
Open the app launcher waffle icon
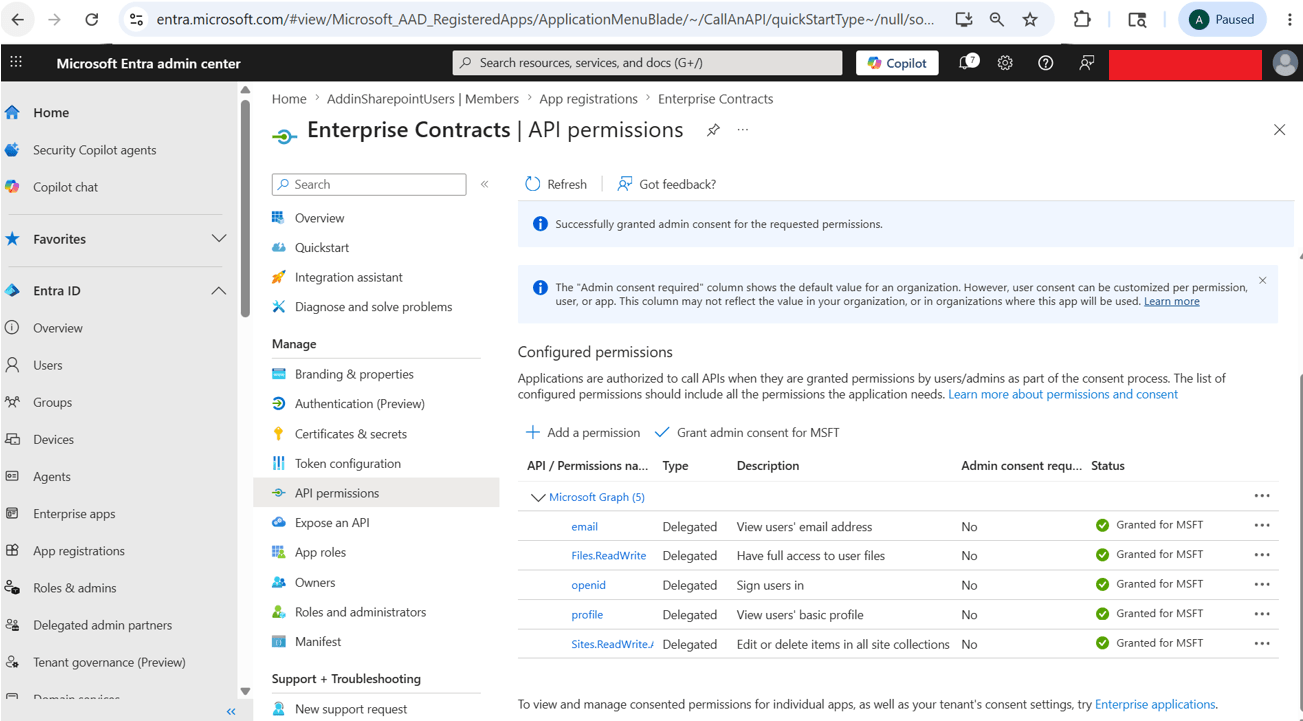coord(16,63)
